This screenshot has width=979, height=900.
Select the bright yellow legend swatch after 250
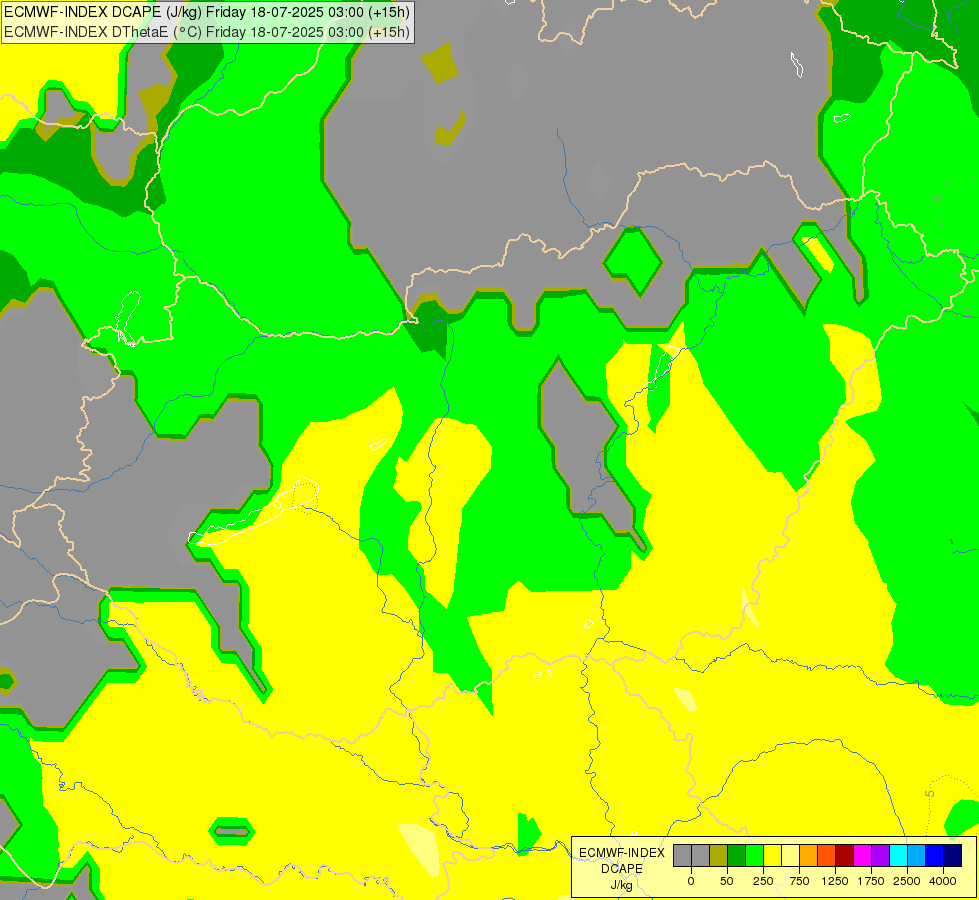tap(772, 855)
